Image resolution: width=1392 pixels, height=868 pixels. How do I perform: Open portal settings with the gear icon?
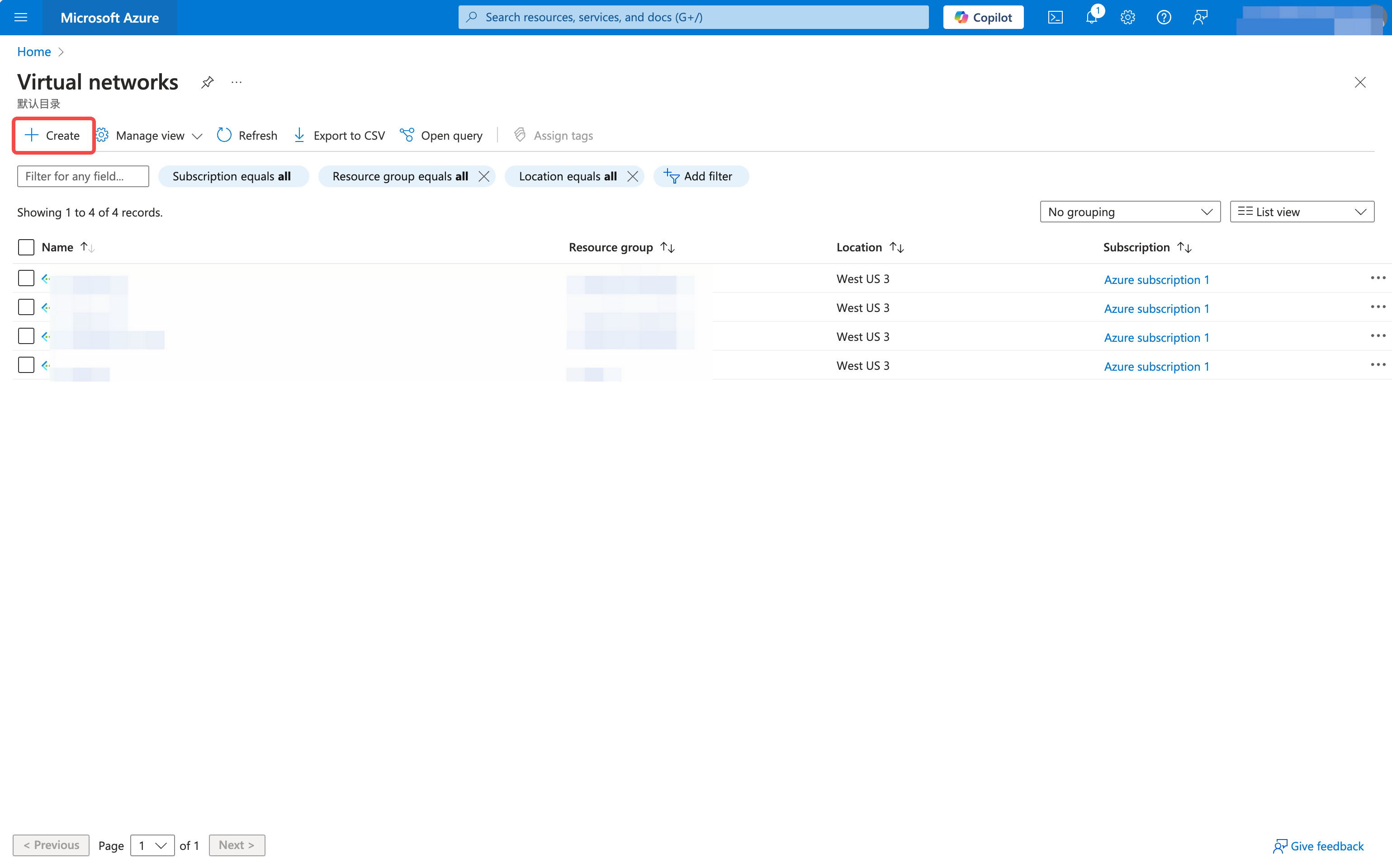click(x=1127, y=17)
